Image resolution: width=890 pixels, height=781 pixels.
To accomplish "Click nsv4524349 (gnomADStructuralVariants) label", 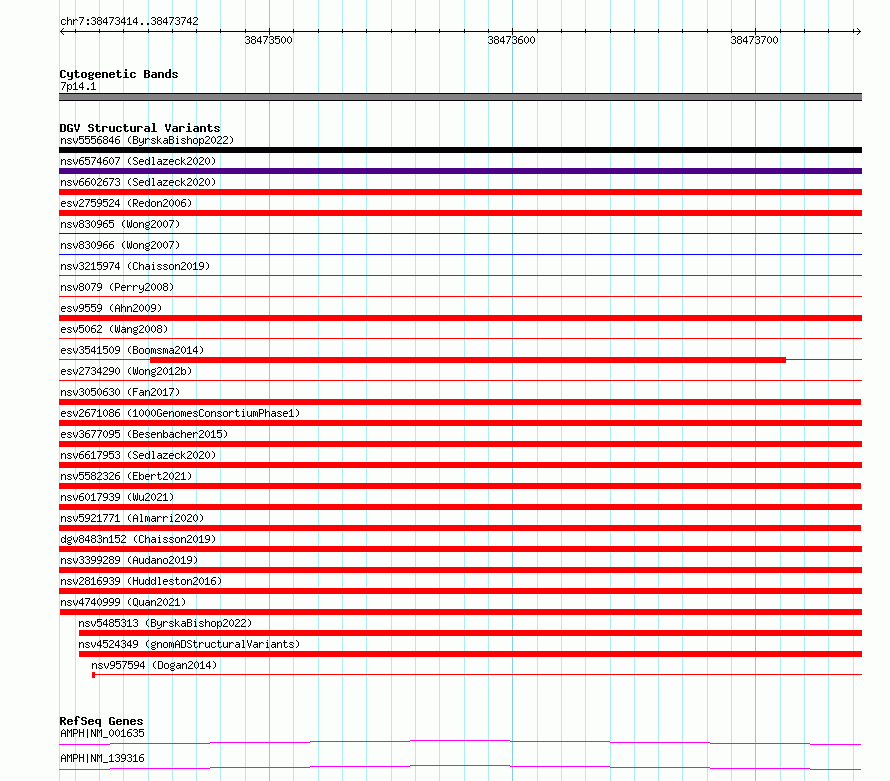I will [x=189, y=644].
